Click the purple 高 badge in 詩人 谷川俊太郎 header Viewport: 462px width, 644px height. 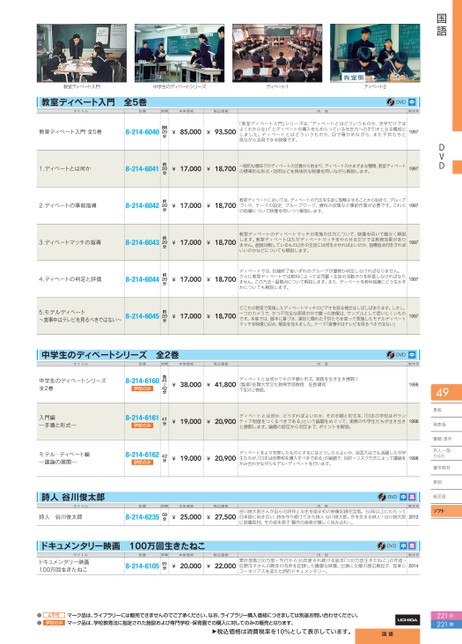coord(412,497)
